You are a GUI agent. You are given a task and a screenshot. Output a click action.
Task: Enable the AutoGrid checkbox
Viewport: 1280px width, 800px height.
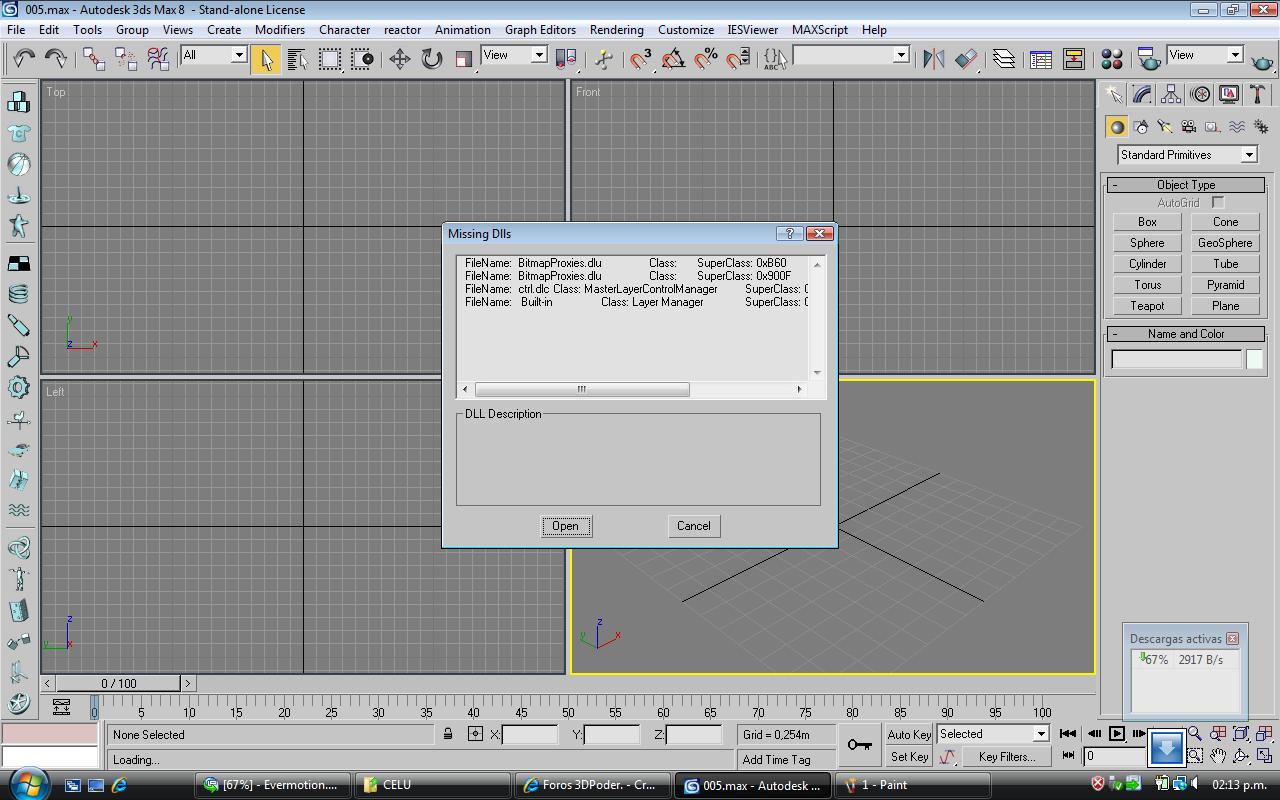coord(1218,203)
